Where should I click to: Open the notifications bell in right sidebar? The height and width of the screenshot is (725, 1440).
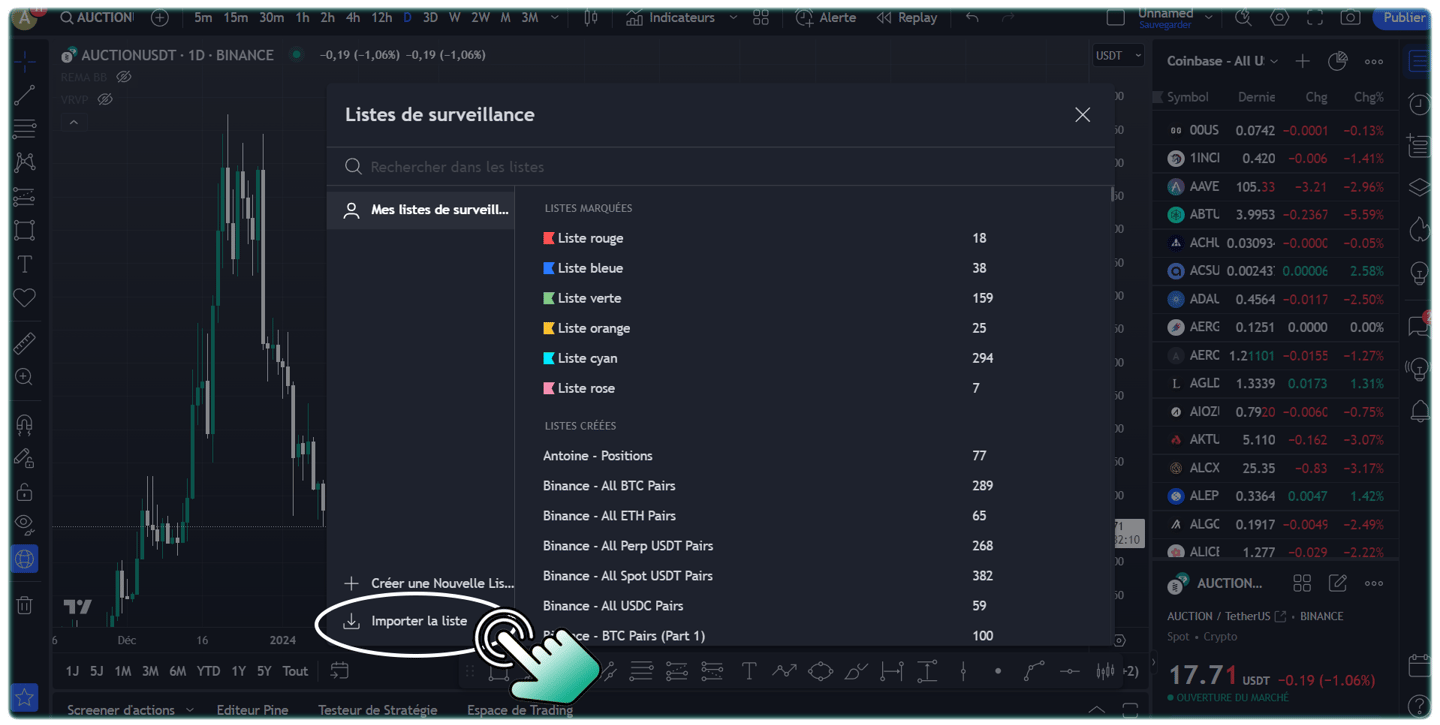point(1418,410)
